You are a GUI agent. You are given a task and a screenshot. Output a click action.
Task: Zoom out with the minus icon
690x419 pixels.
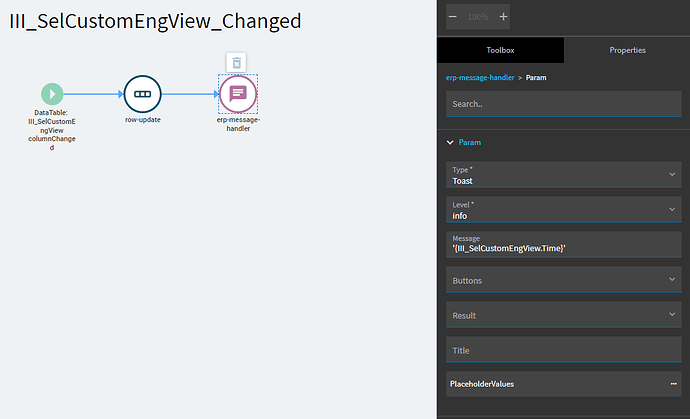click(453, 17)
